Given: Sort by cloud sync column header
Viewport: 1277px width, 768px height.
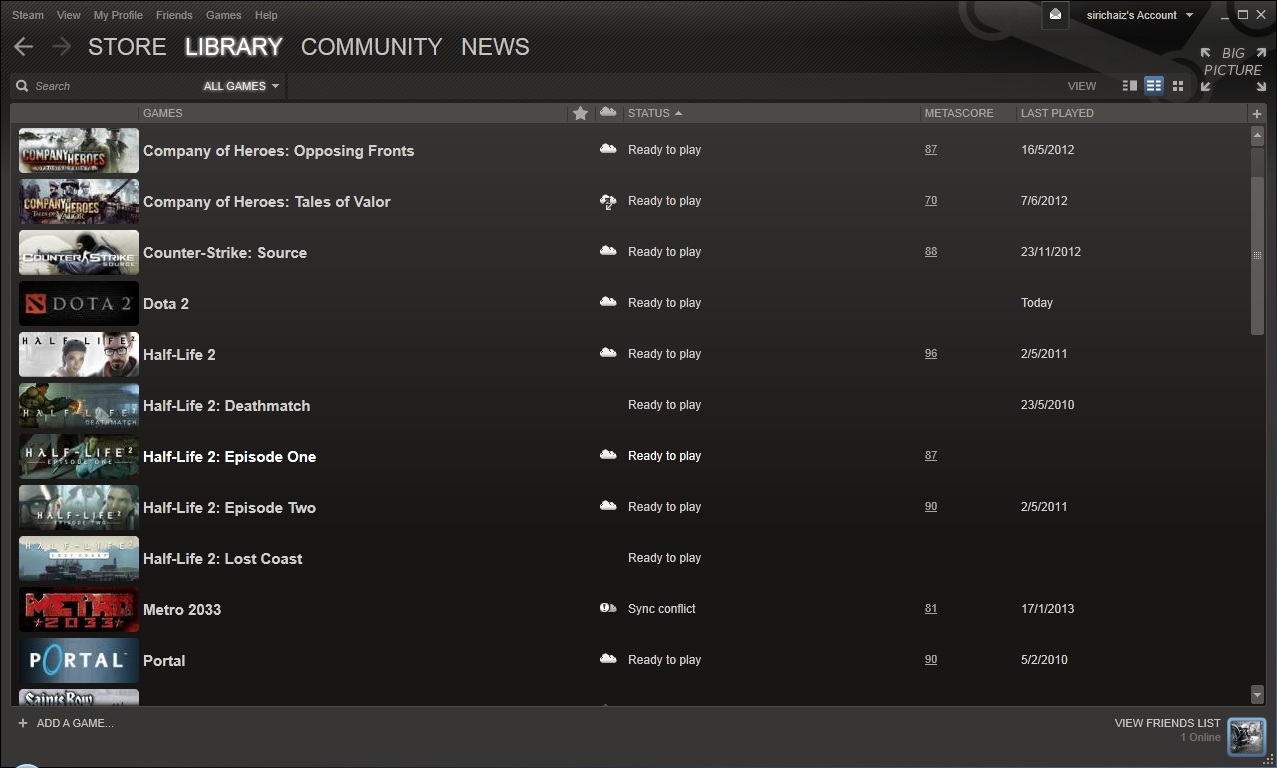Looking at the screenshot, I should pyautogui.click(x=608, y=112).
